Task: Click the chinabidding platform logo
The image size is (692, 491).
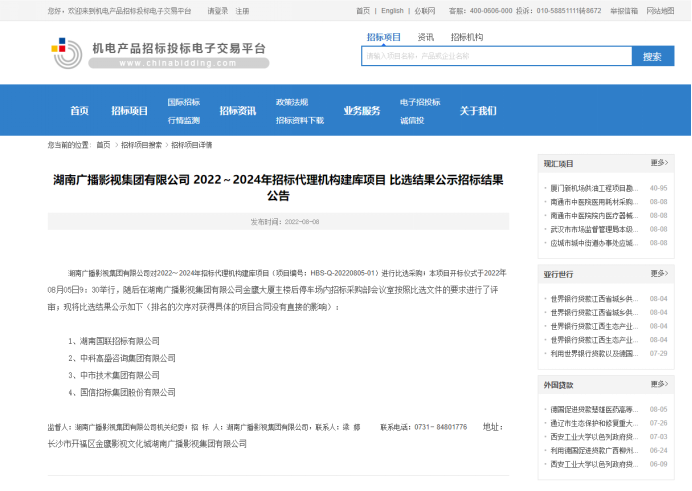Action: pyautogui.click(x=160, y=53)
